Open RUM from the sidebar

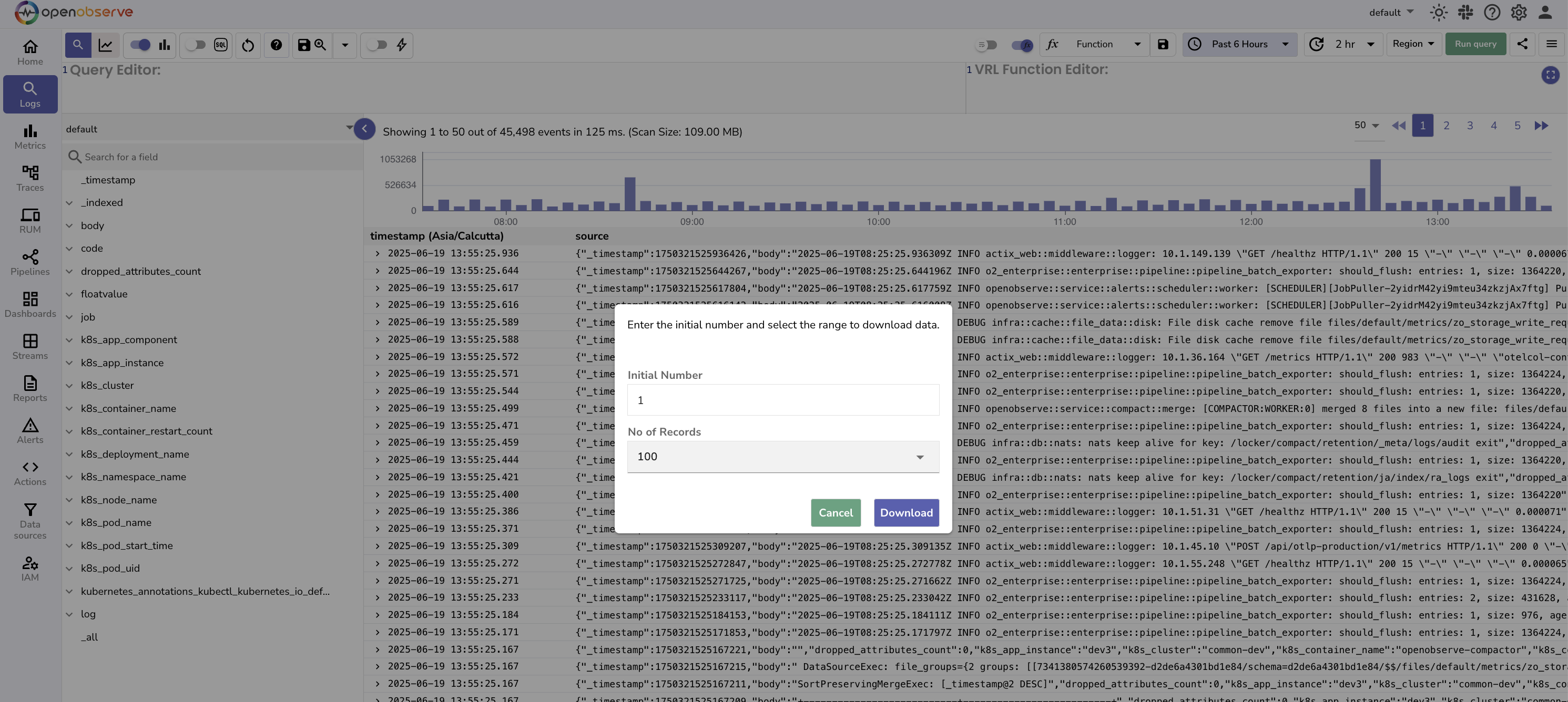(x=30, y=221)
